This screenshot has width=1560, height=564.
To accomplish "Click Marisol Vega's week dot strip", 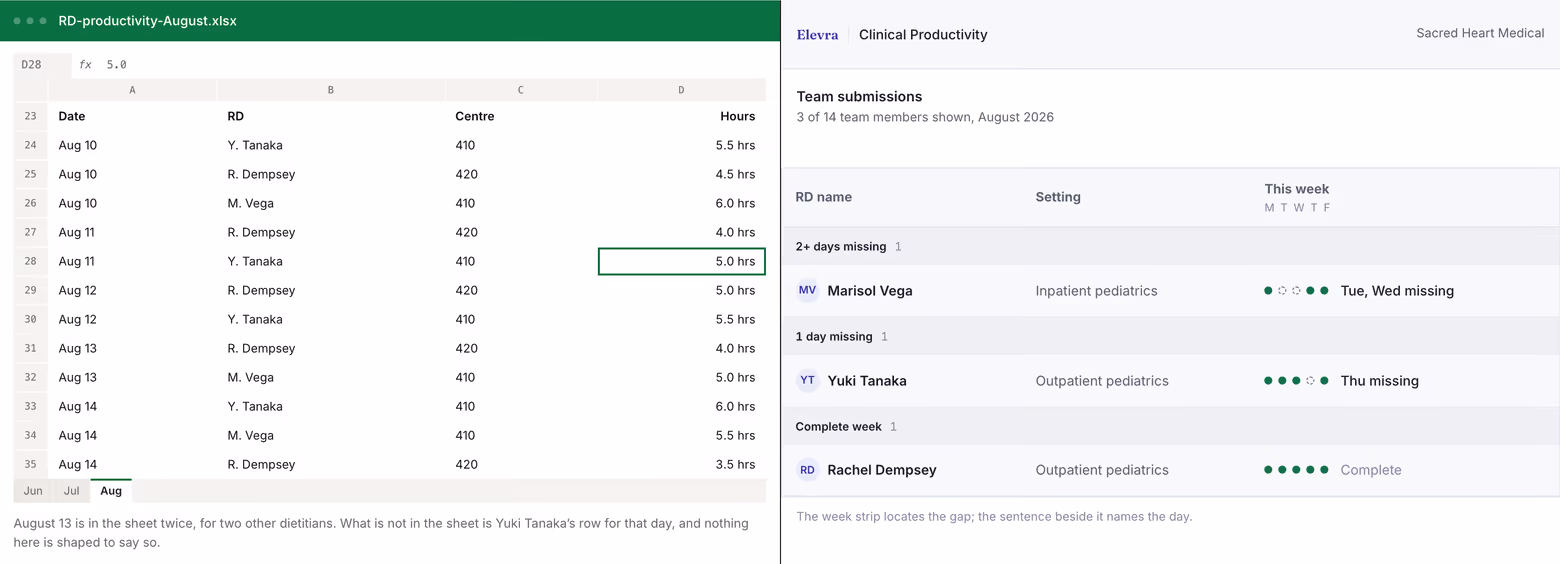I will [x=1296, y=291].
